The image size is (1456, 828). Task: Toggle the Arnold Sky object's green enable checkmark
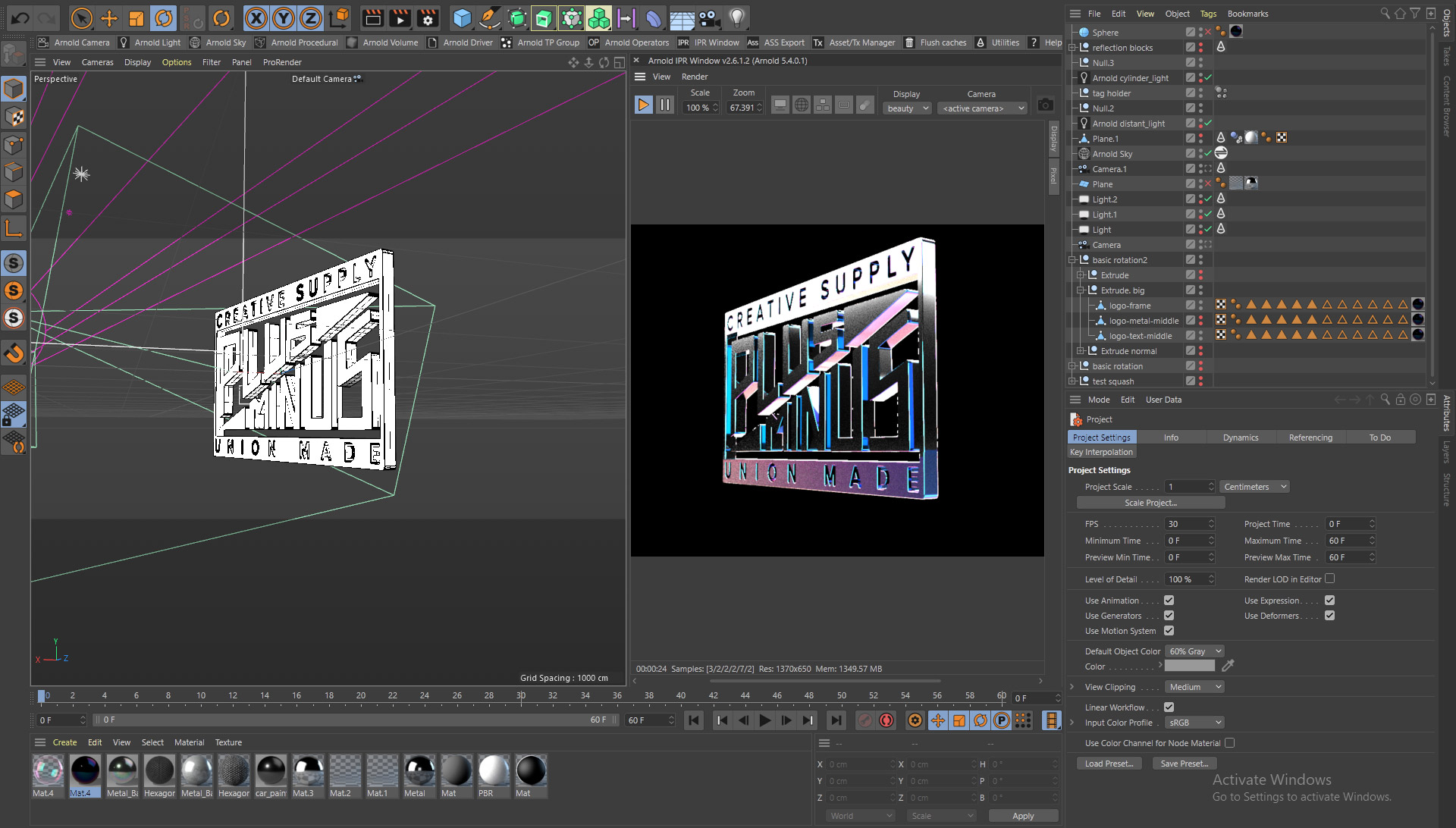tap(1208, 154)
